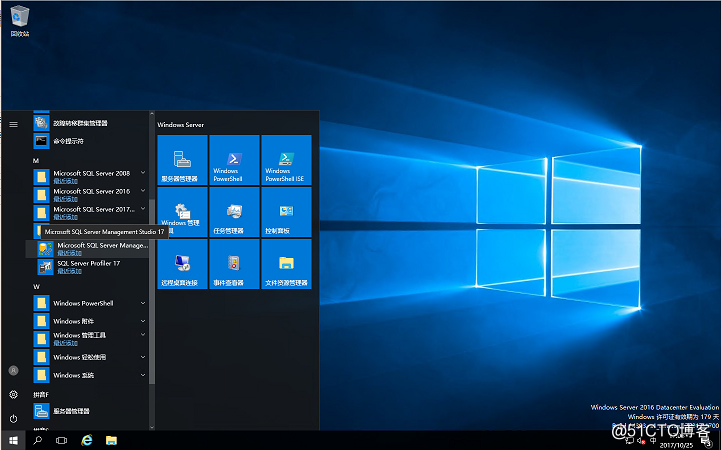721x450 pixels.
Task: Launch 故障转移群集管理器 from the app list
Action: pyautogui.click(x=90, y=123)
